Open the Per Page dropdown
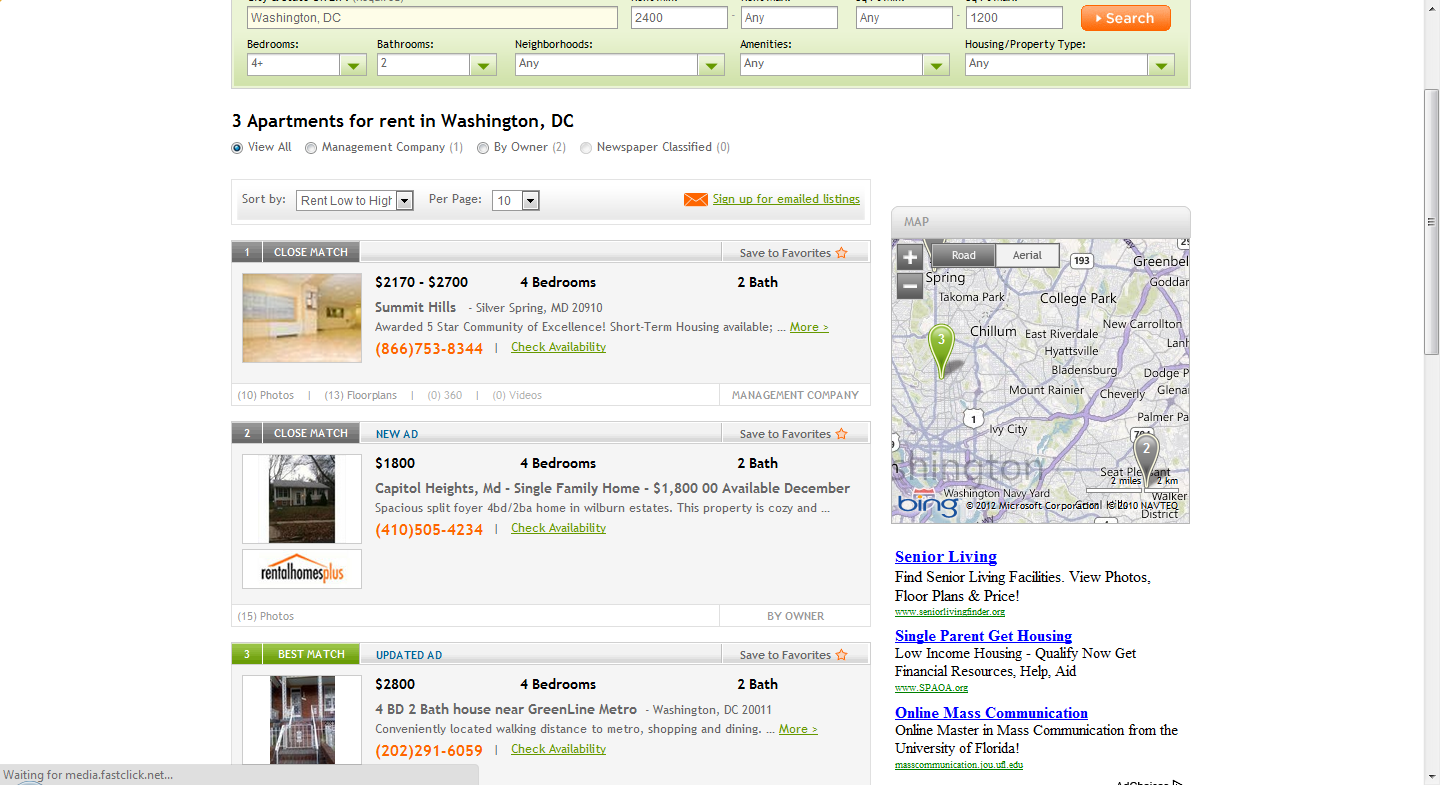 click(x=516, y=201)
